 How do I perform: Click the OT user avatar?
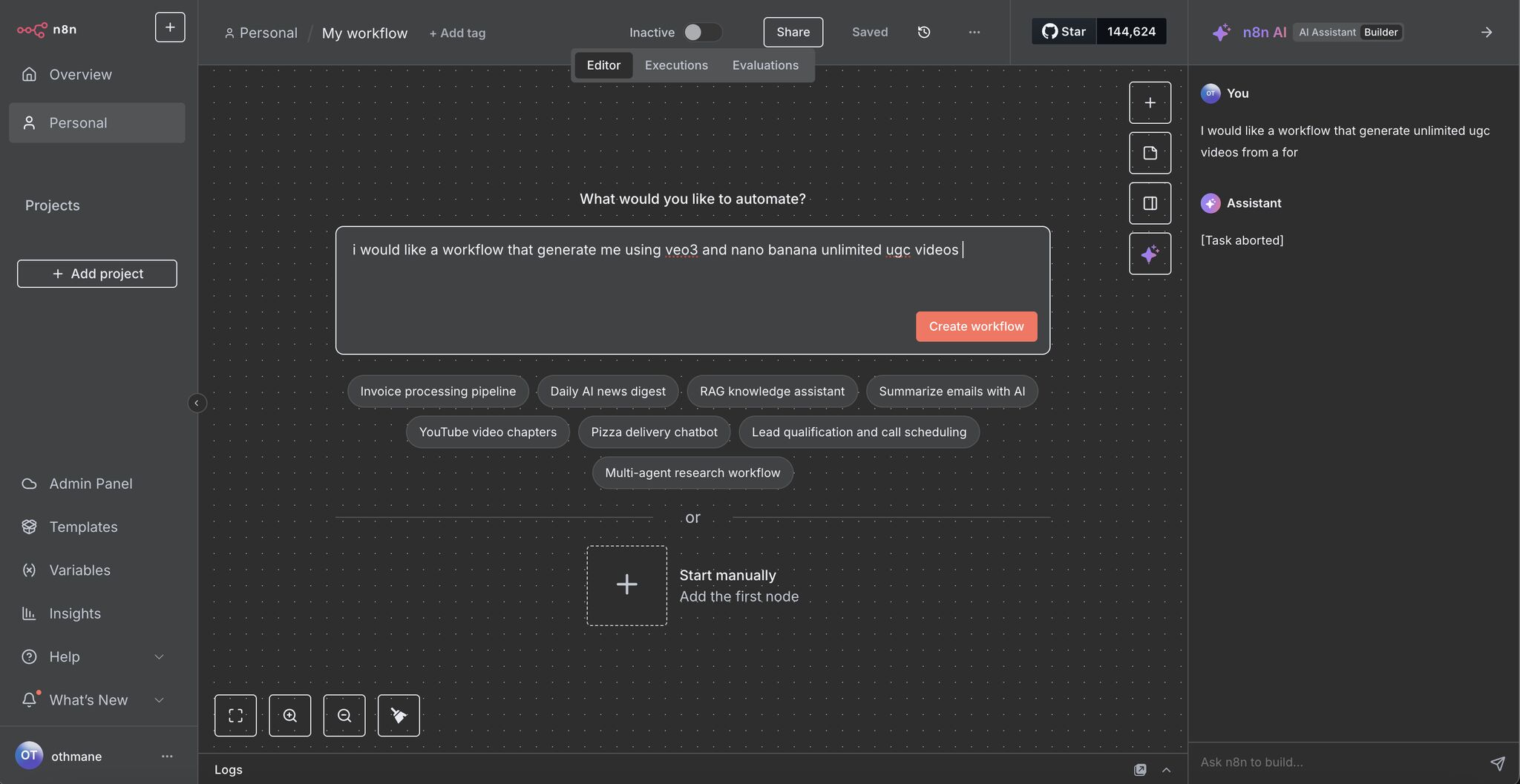click(29, 756)
